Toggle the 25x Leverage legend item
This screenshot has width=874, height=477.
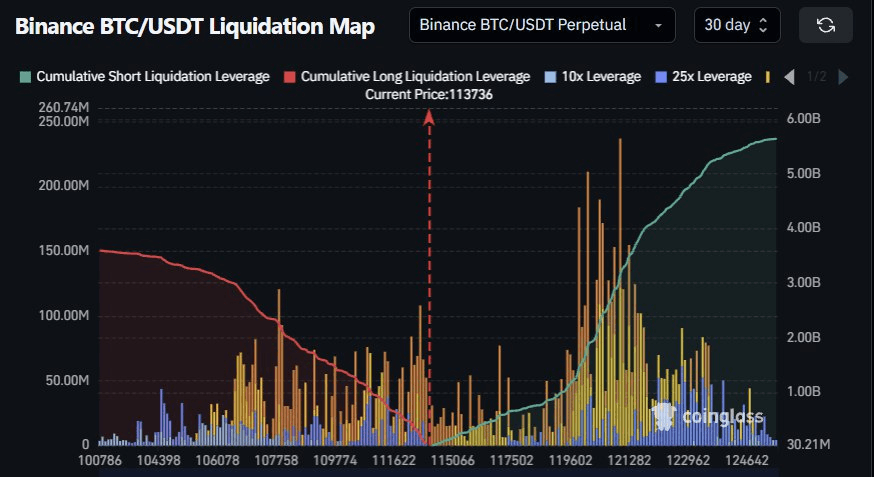(x=703, y=77)
